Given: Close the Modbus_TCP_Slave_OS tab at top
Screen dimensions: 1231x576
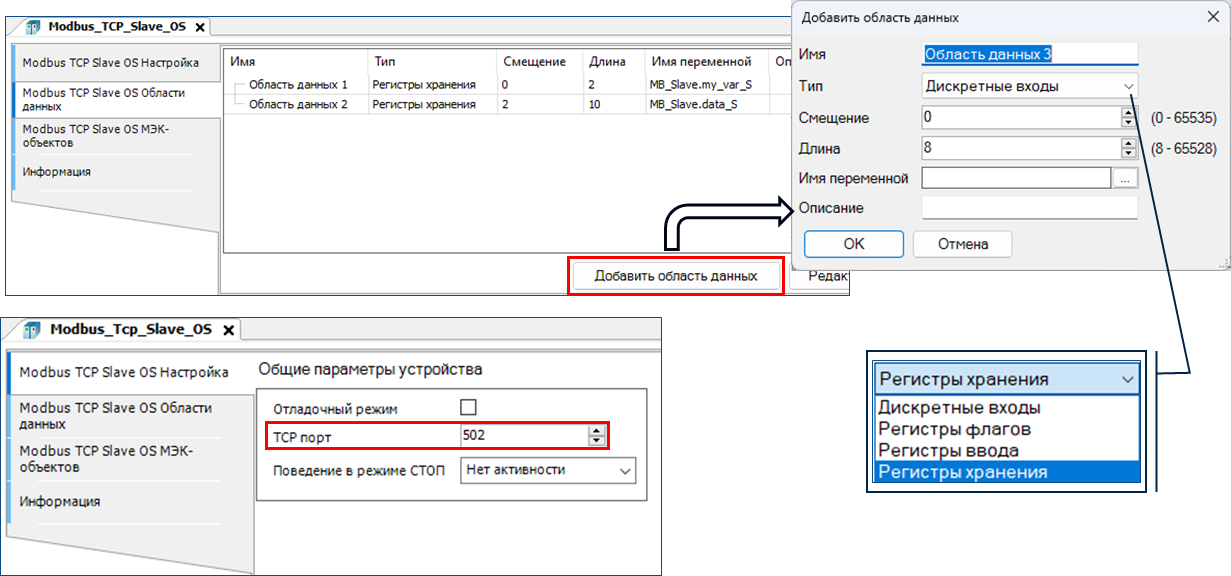Looking at the screenshot, I should [200, 28].
